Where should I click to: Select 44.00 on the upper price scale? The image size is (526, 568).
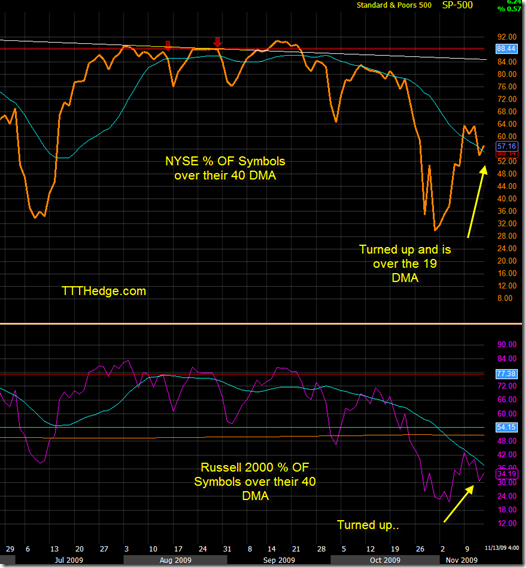coord(507,186)
